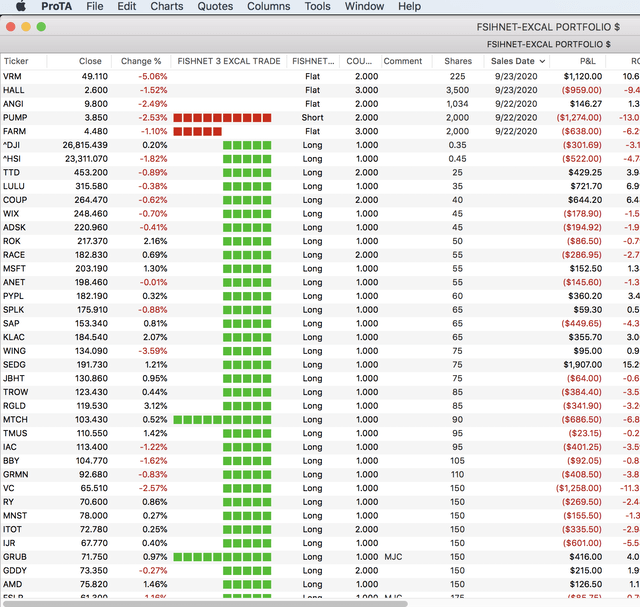Click the FISHNET 3 EXCAL TRADE column header
640x607 pixels.
(x=229, y=61)
